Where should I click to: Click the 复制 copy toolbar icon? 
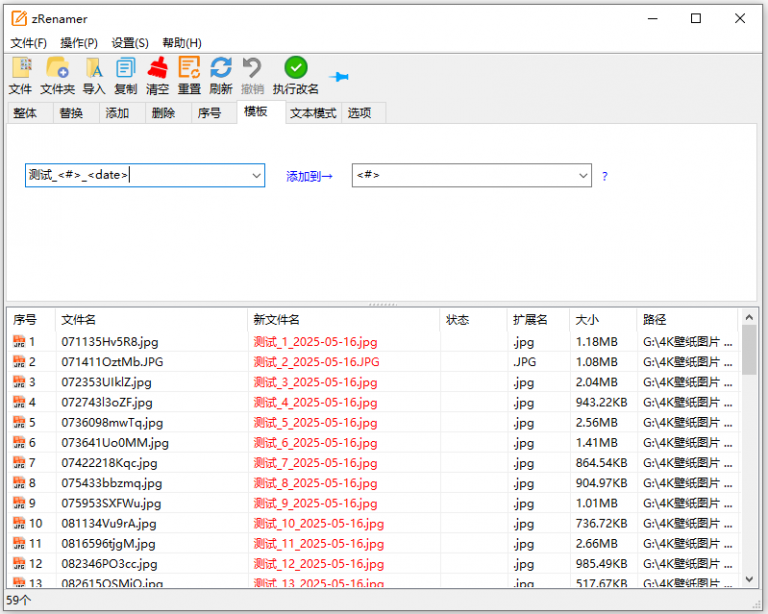tap(125, 75)
